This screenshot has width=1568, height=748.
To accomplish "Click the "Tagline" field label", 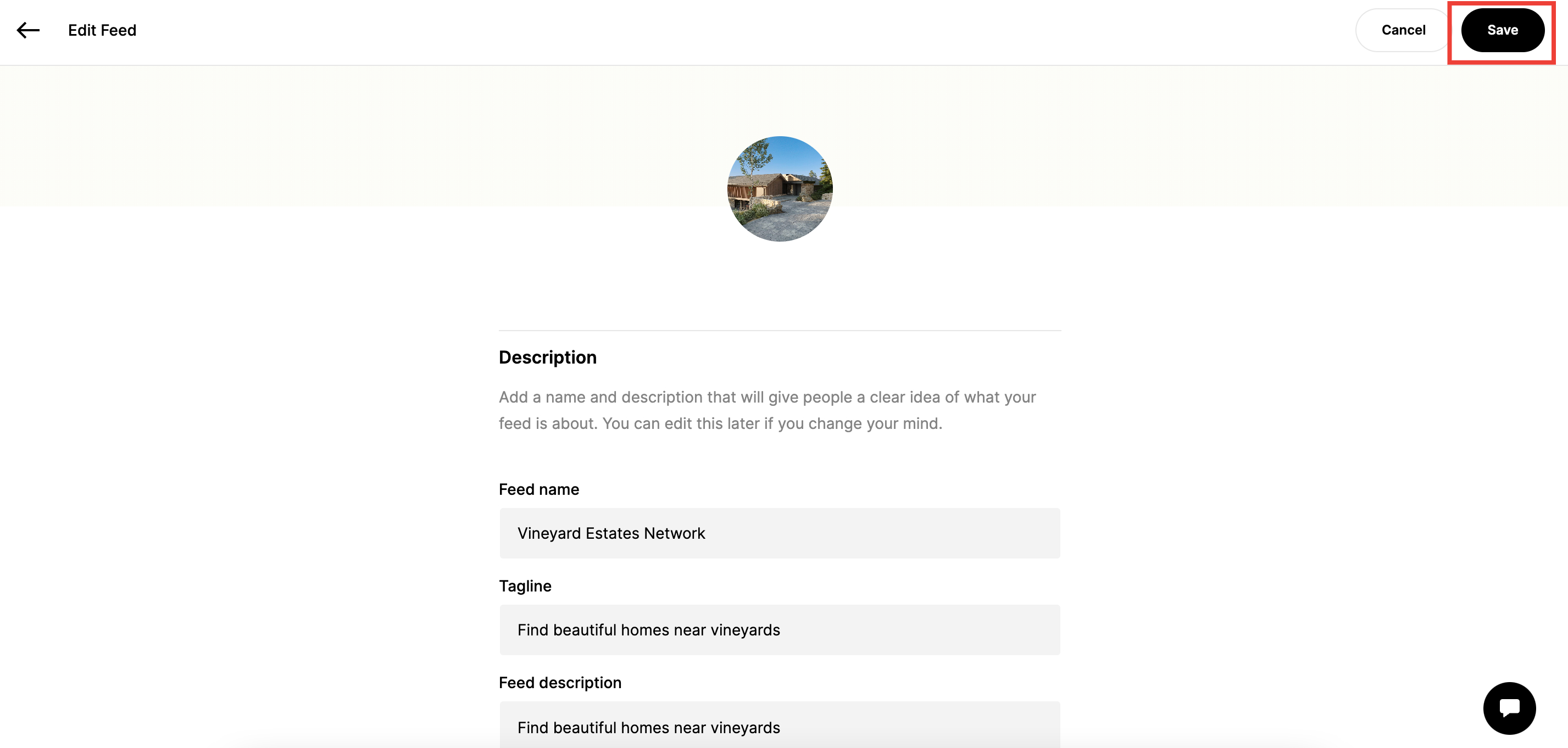I will tap(525, 585).
